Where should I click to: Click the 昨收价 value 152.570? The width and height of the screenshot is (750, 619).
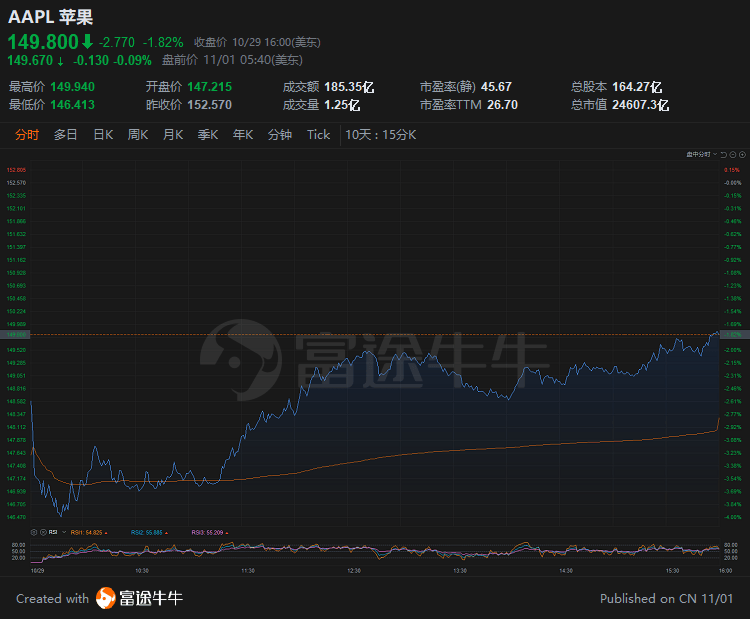click(x=210, y=104)
